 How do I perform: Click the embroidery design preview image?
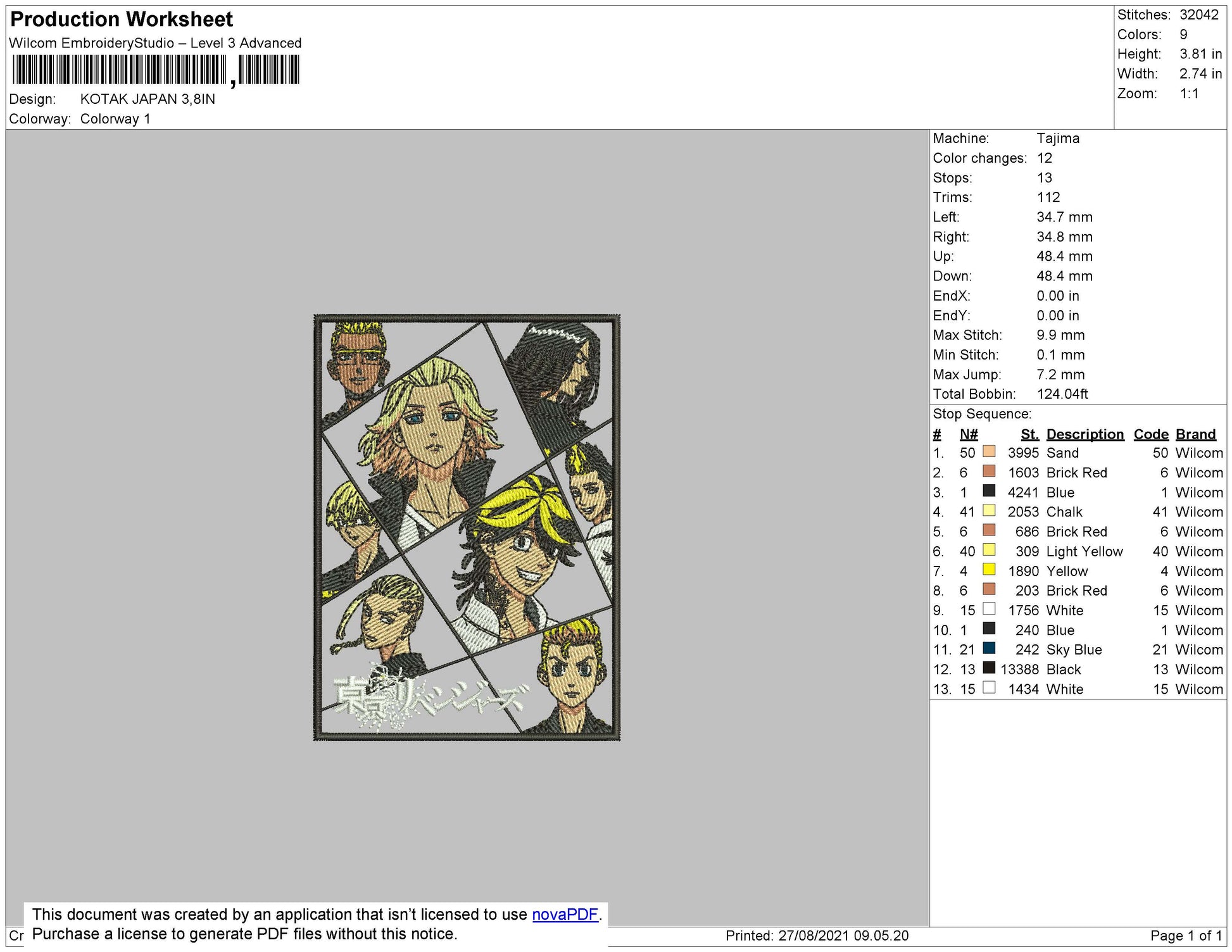(467, 527)
